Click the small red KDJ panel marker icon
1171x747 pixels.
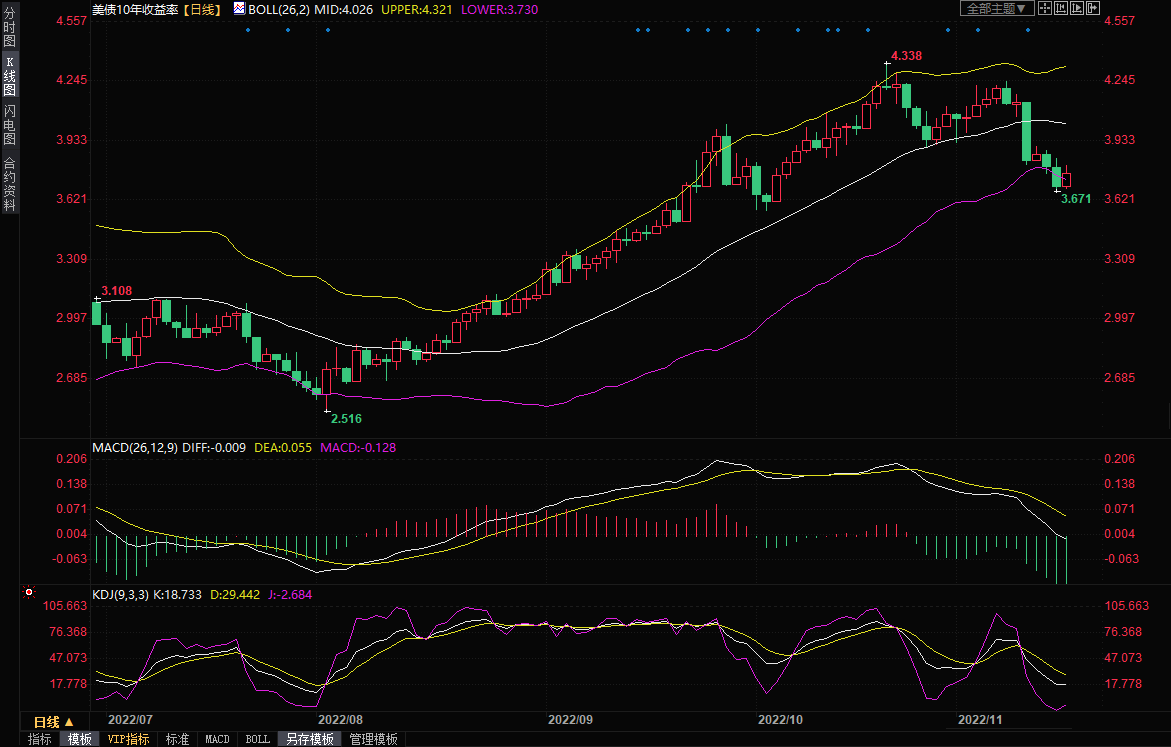coord(28,592)
